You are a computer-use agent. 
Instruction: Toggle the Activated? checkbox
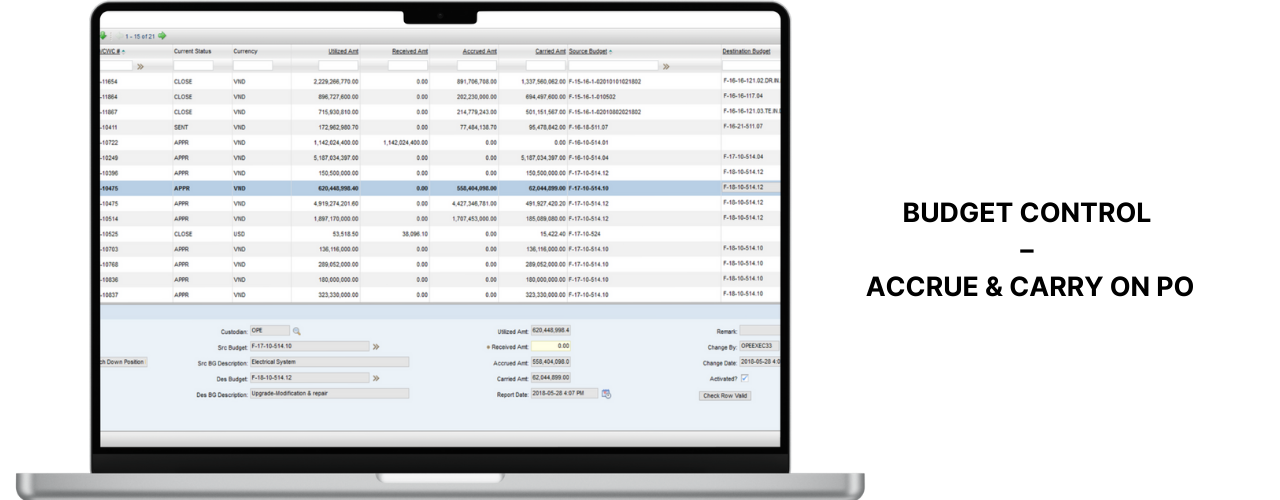(x=744, y=378)
